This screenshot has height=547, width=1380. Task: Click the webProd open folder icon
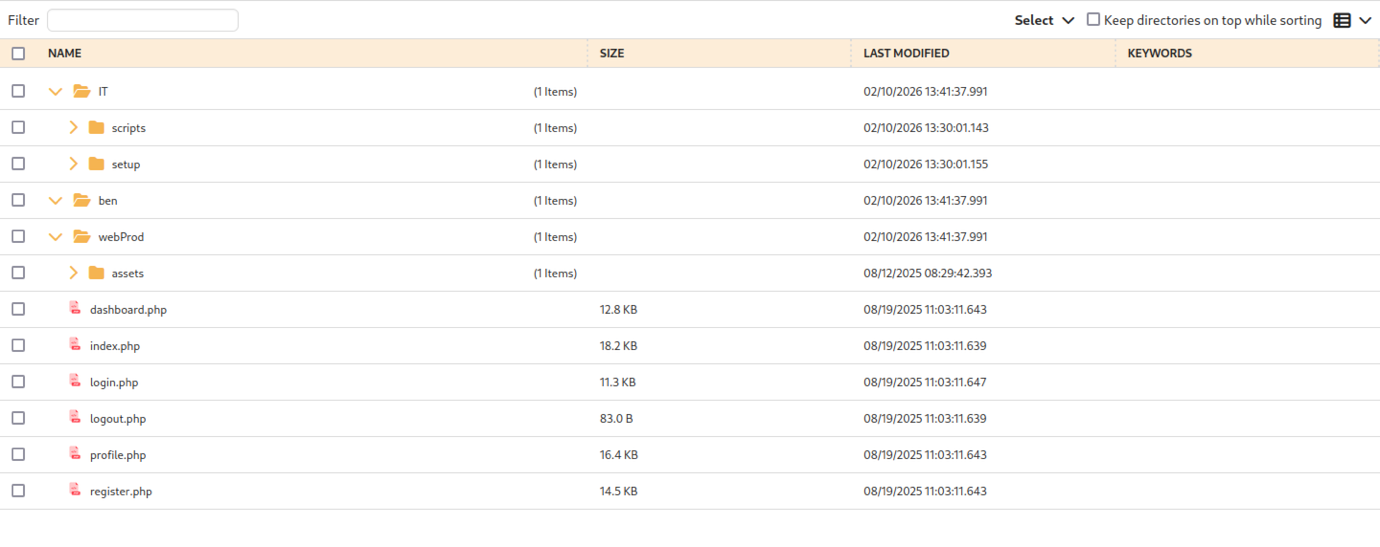click(82, 237)
